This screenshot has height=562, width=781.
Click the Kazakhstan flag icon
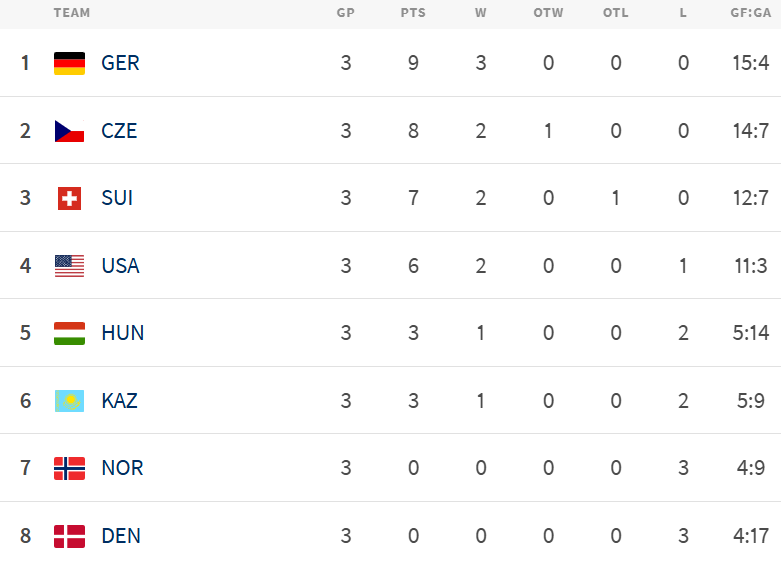[x=69, y=401]
